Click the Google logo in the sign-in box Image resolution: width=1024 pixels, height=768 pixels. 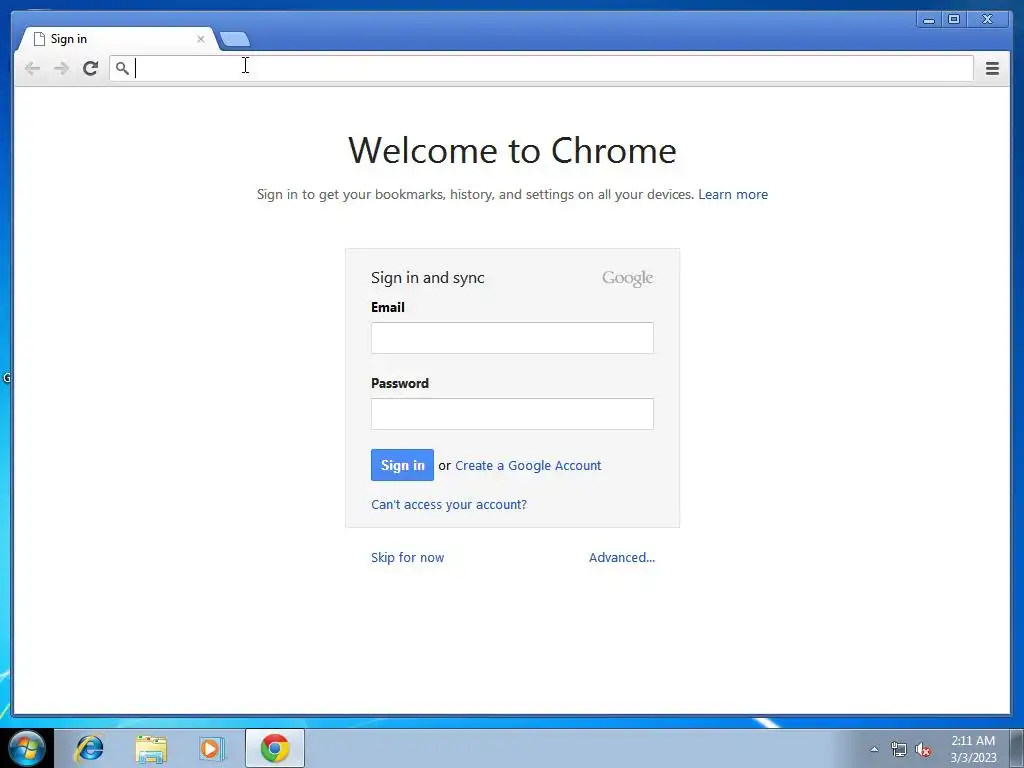628,278
